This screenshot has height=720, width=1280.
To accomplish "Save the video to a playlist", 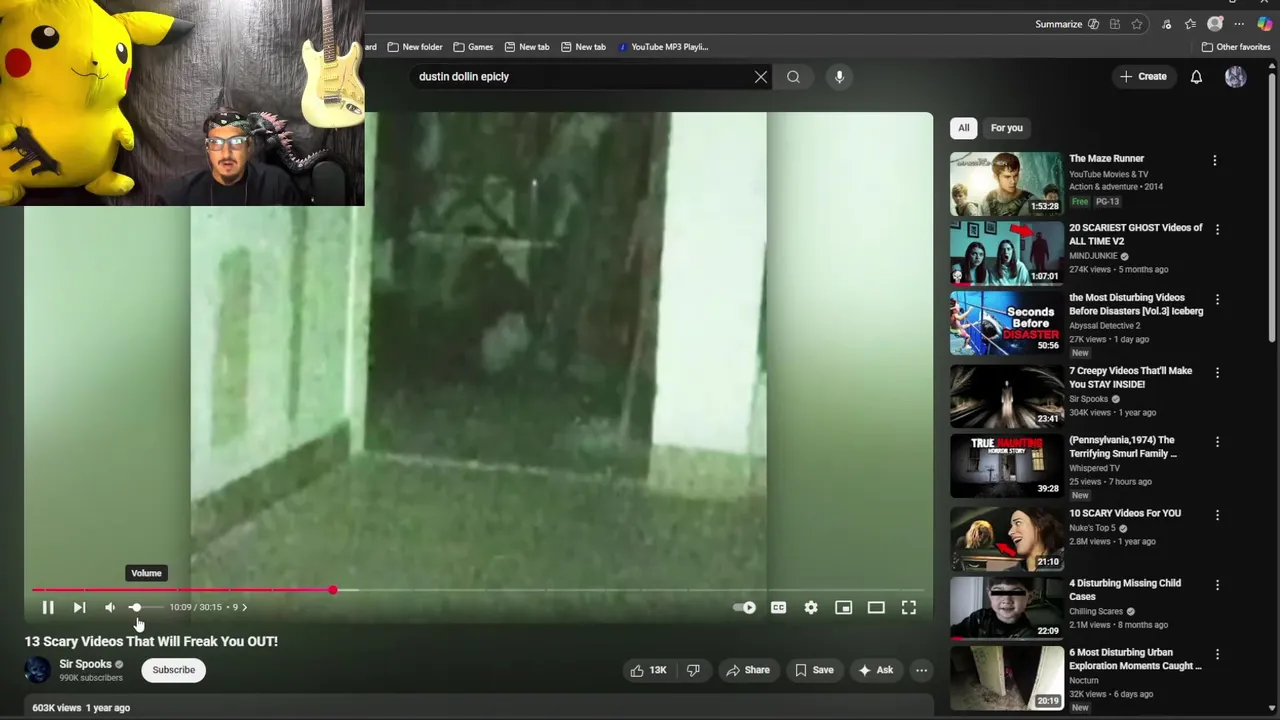I will coord(813,670).
